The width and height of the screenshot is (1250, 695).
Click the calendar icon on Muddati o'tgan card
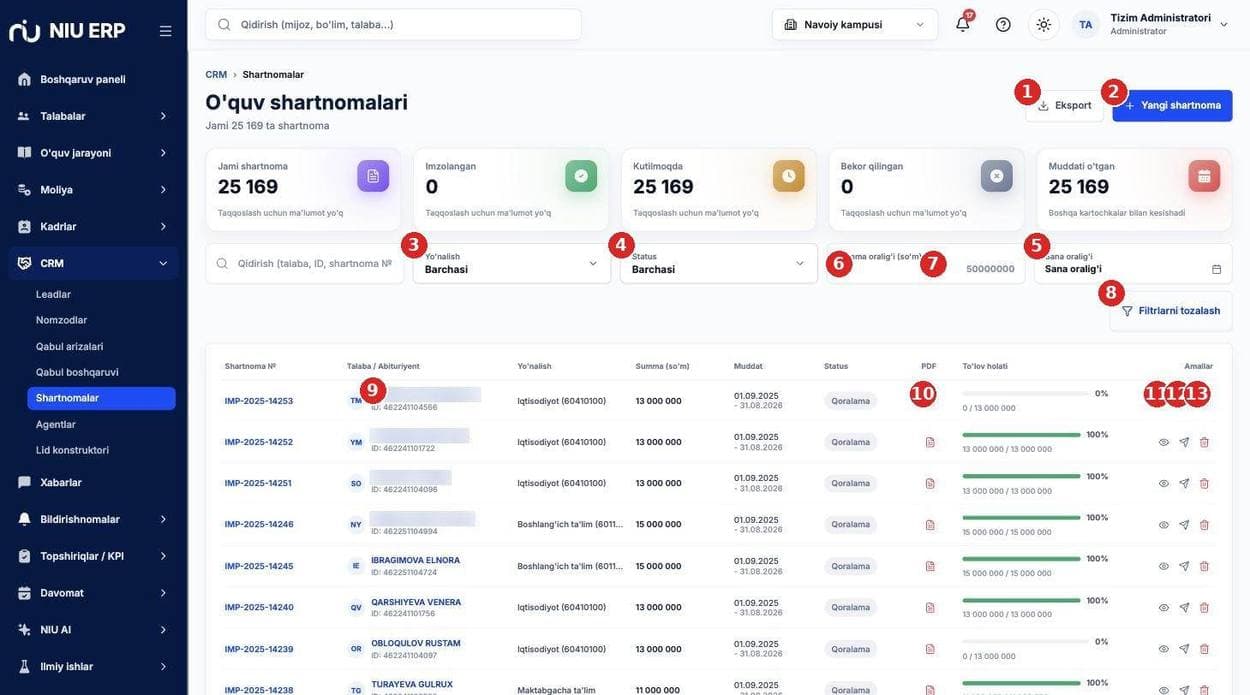click(1204, 176)
